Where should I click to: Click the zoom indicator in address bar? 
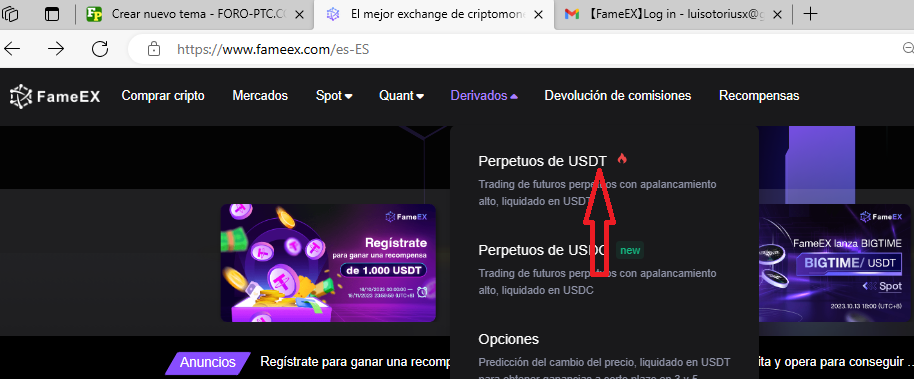908,48
